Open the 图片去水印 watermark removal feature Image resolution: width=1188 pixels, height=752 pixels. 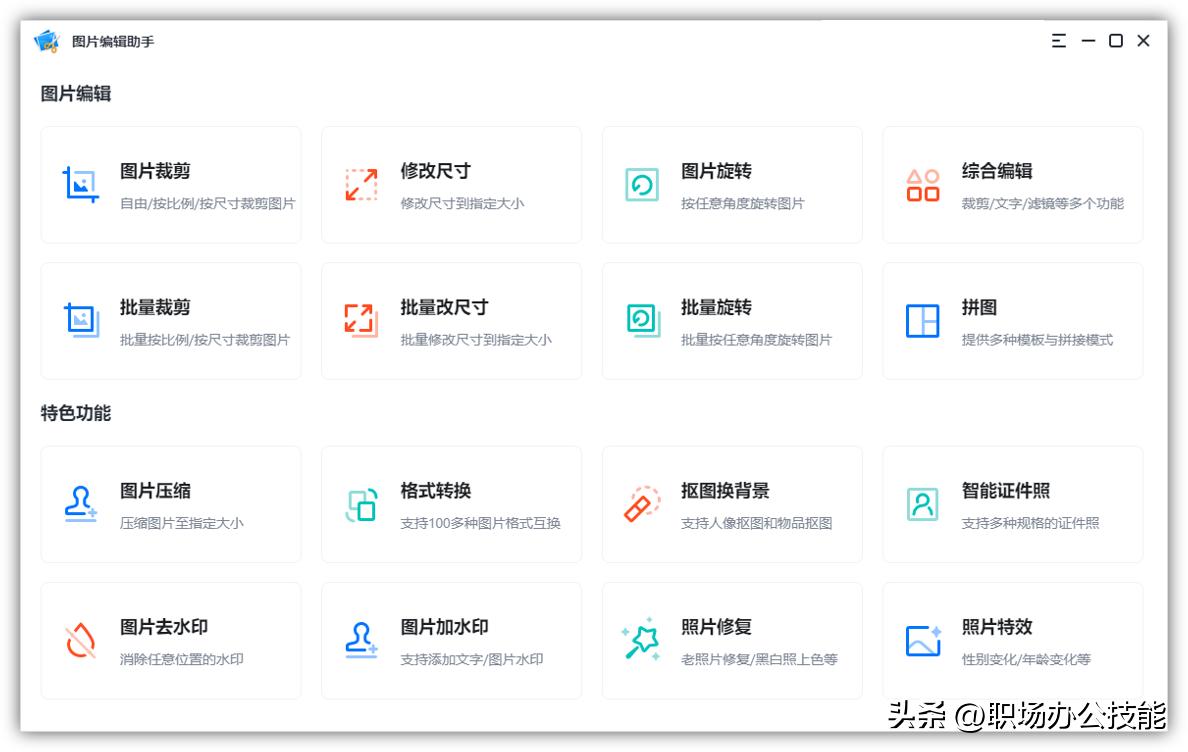tap(170, 640)
